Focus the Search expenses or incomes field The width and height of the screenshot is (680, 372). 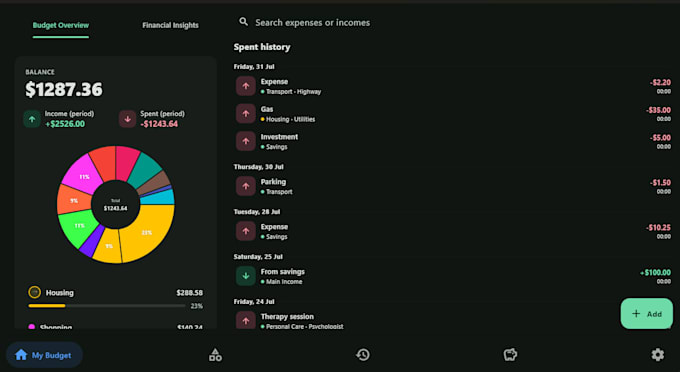coord(312,22)
